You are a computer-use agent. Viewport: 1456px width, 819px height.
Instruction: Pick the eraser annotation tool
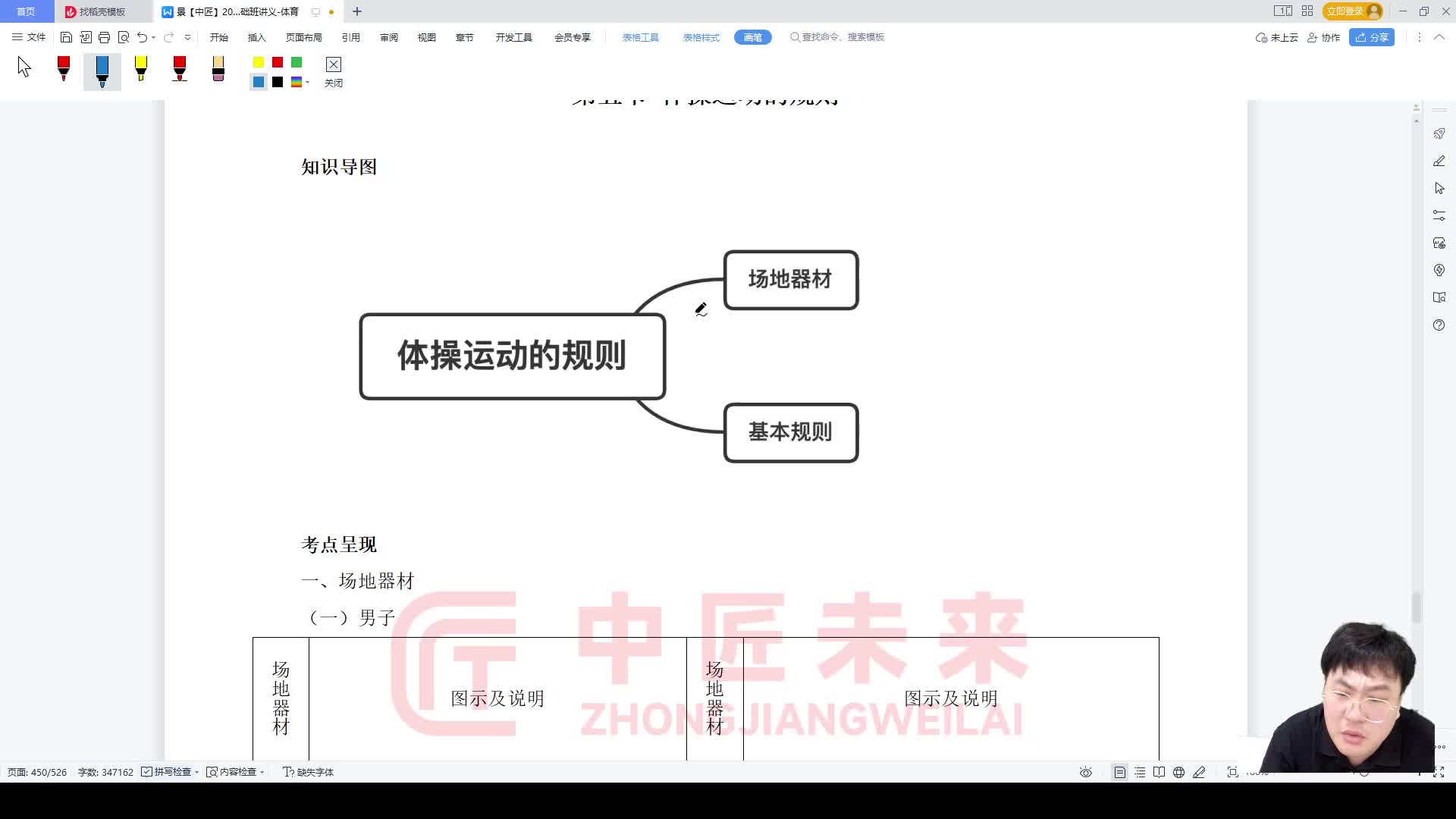tap(218, 71)
